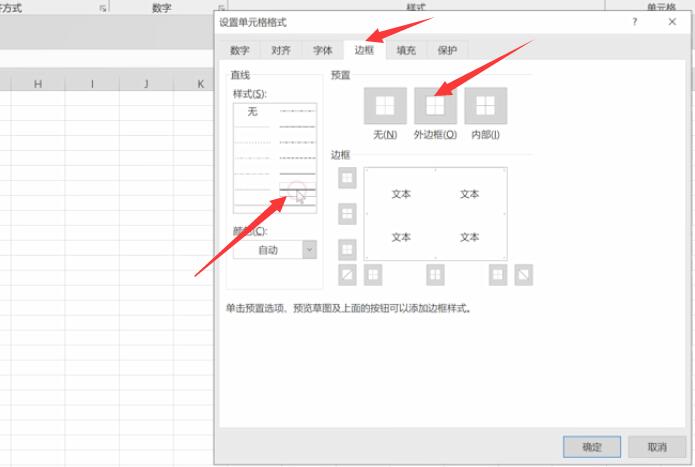
Task: Toggle the inside vertical border button
Action: 435,275
